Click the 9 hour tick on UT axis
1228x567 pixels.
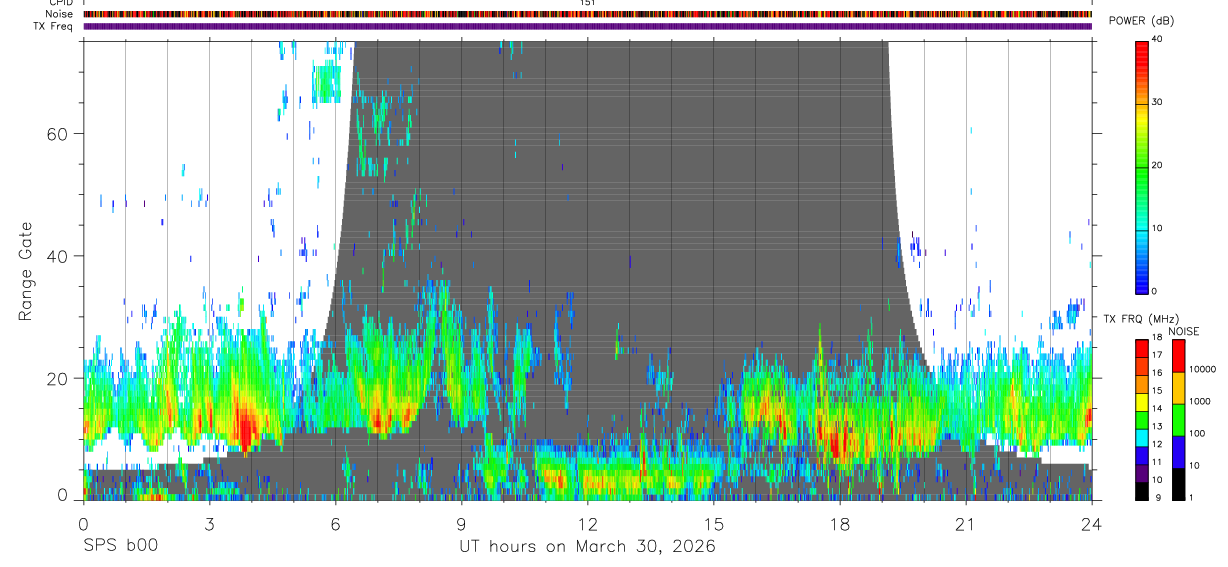click(461, 523)
